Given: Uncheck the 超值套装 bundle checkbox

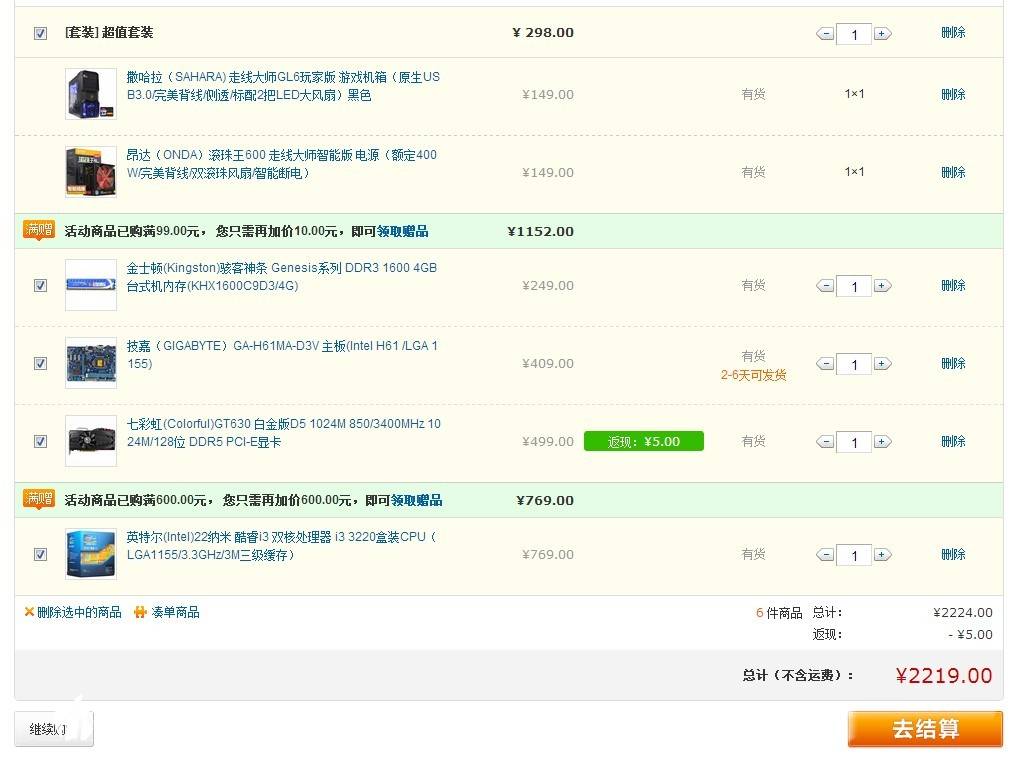Looking at the screenshot, I should pyautogui.click(x=40, y=33).
